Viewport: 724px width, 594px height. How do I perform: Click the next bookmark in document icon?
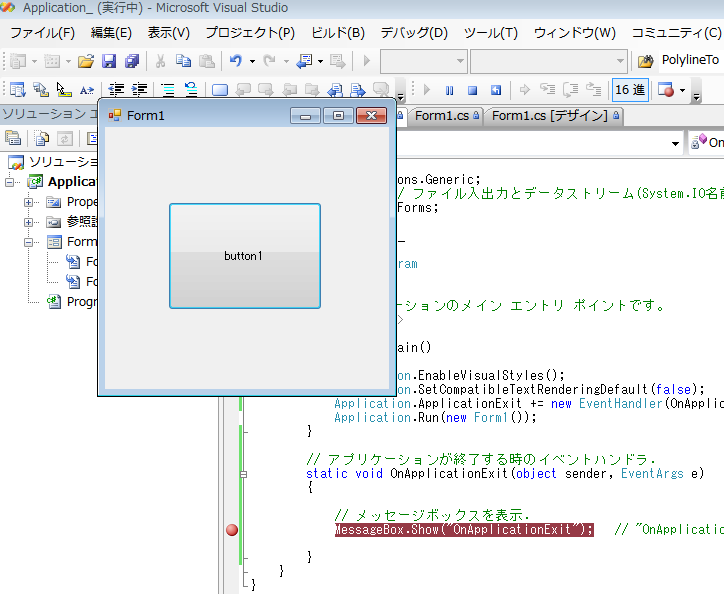click(358, 90)
